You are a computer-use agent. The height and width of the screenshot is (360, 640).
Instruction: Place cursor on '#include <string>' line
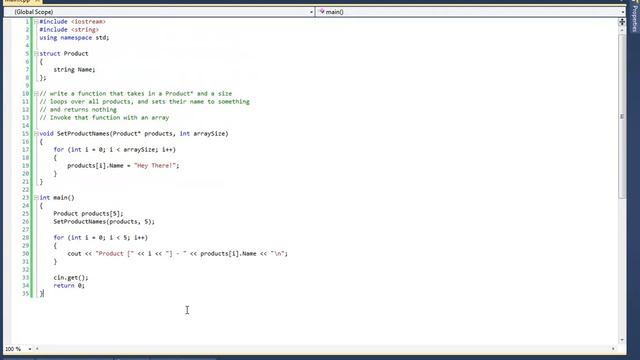point(69,30)
